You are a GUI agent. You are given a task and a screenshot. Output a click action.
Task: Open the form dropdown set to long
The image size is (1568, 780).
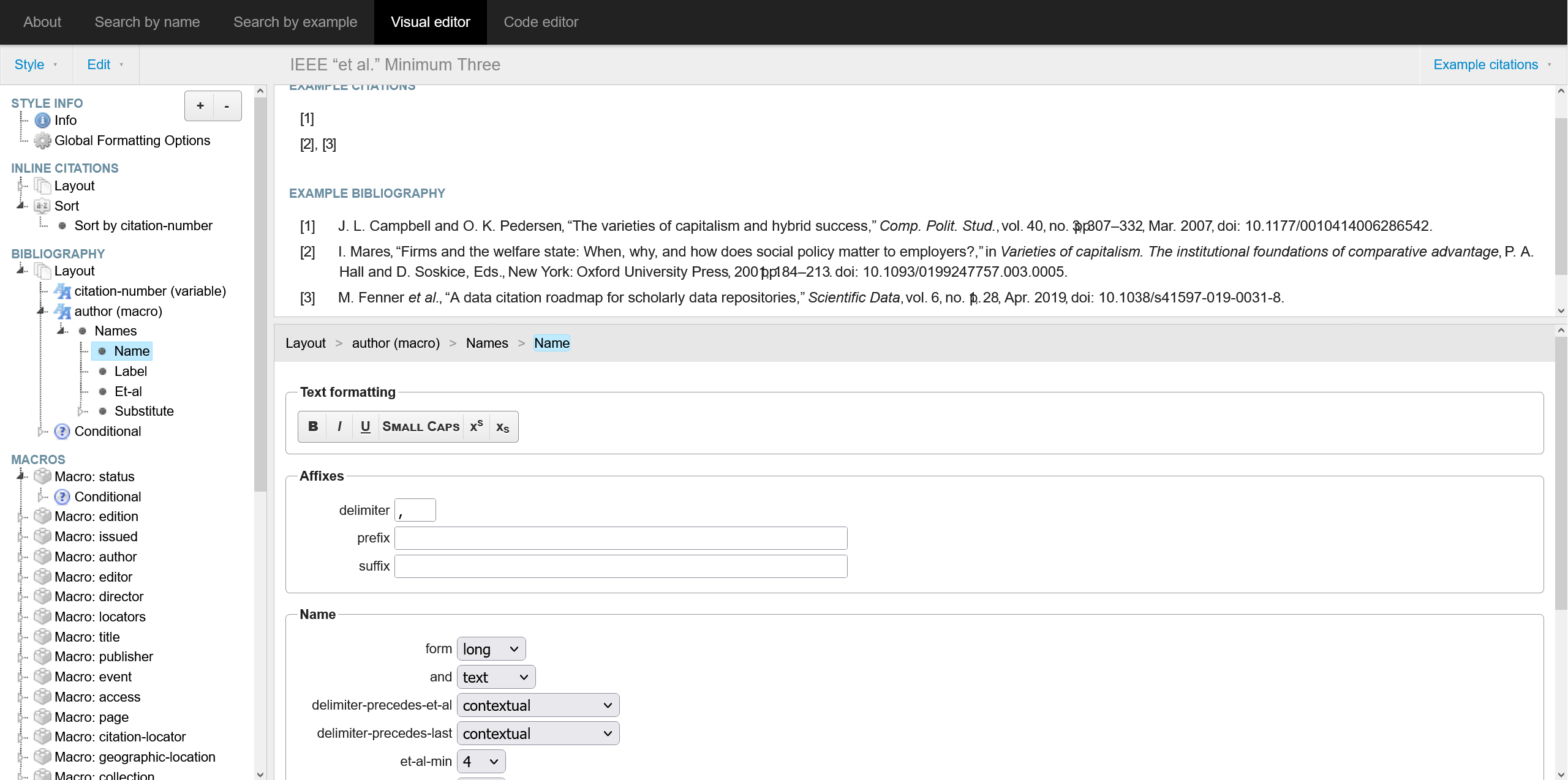491,649
